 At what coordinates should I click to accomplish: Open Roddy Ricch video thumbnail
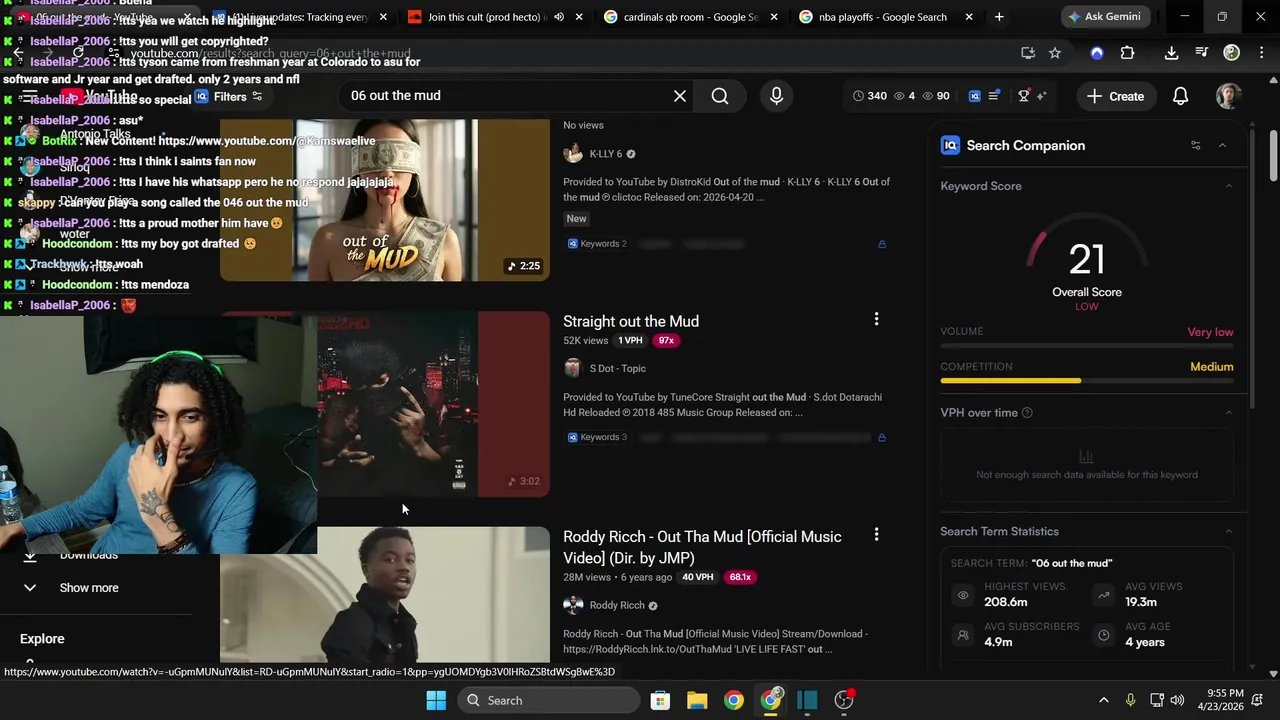(x=385, y=595)
